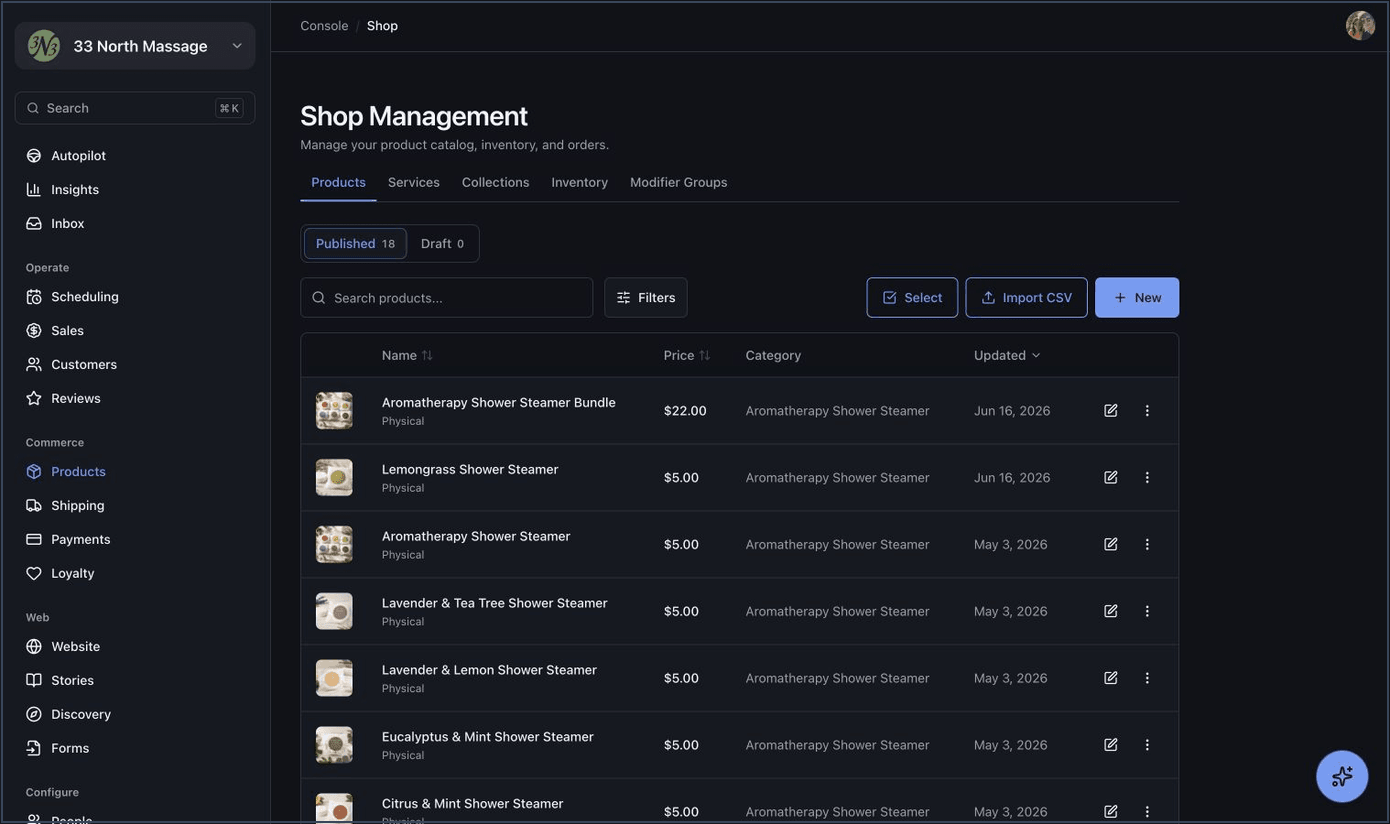This screenshot has width=1390, height=824.
Task: Open the user profile avatar
Action: pos(1360,25)
